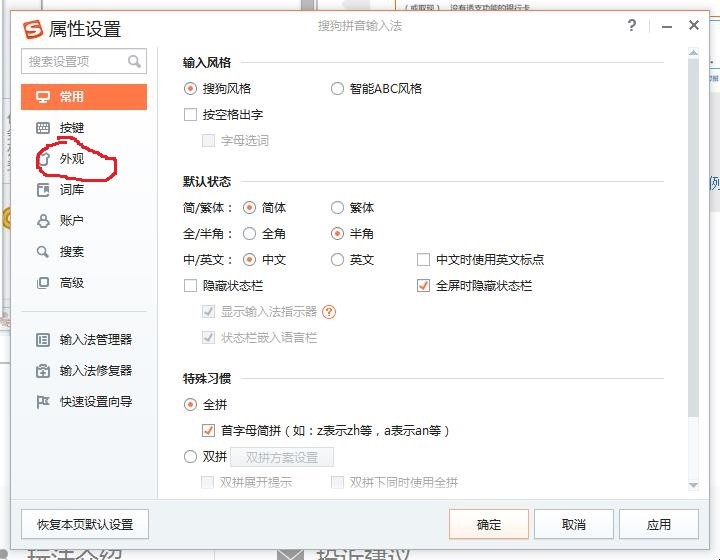This screenshot has height=560, width=720.
Task: Click the scrollbar down arrow
Action: [693, 485]
